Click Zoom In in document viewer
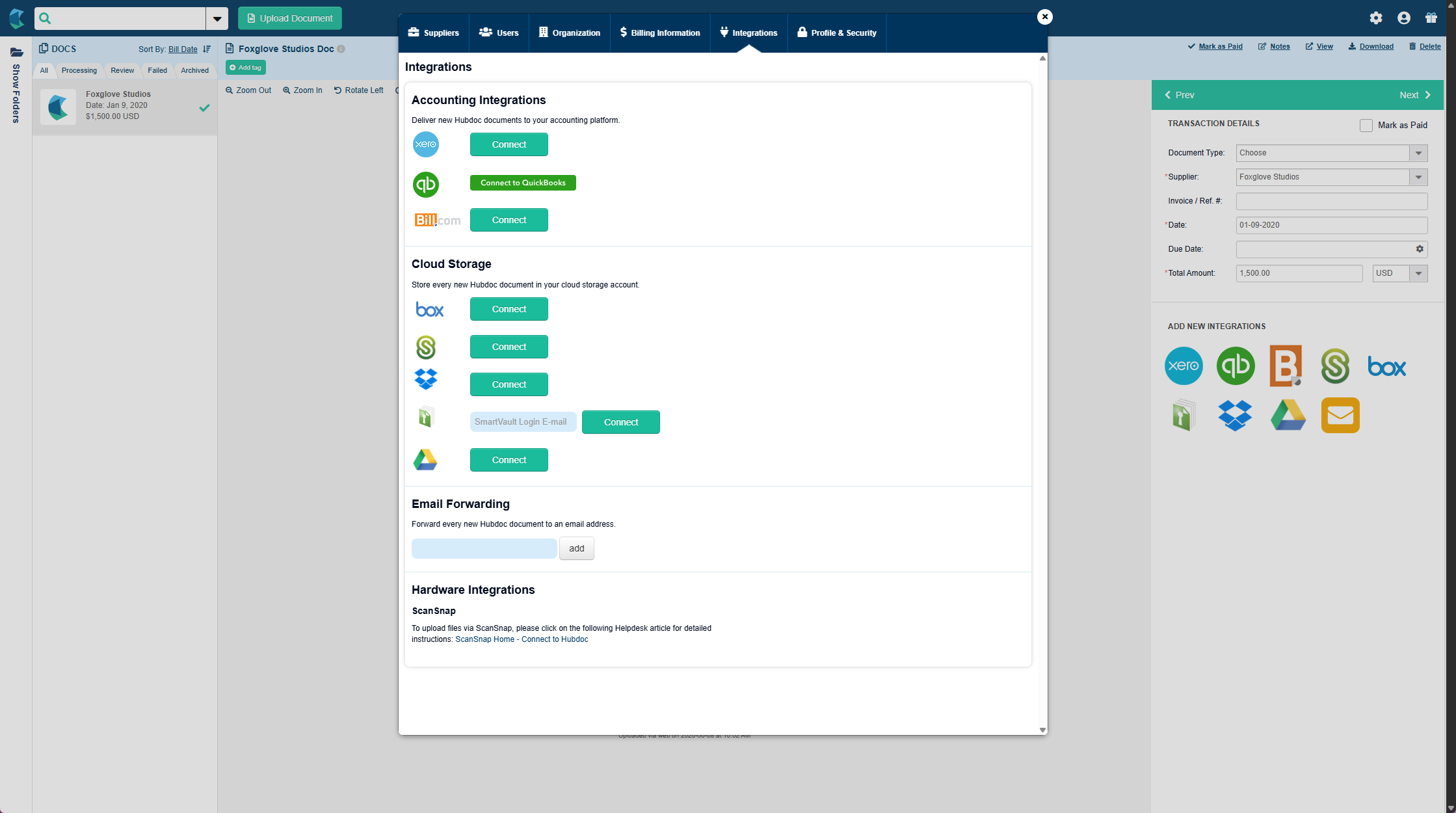The image size is (1456, 813). point(303,90)
